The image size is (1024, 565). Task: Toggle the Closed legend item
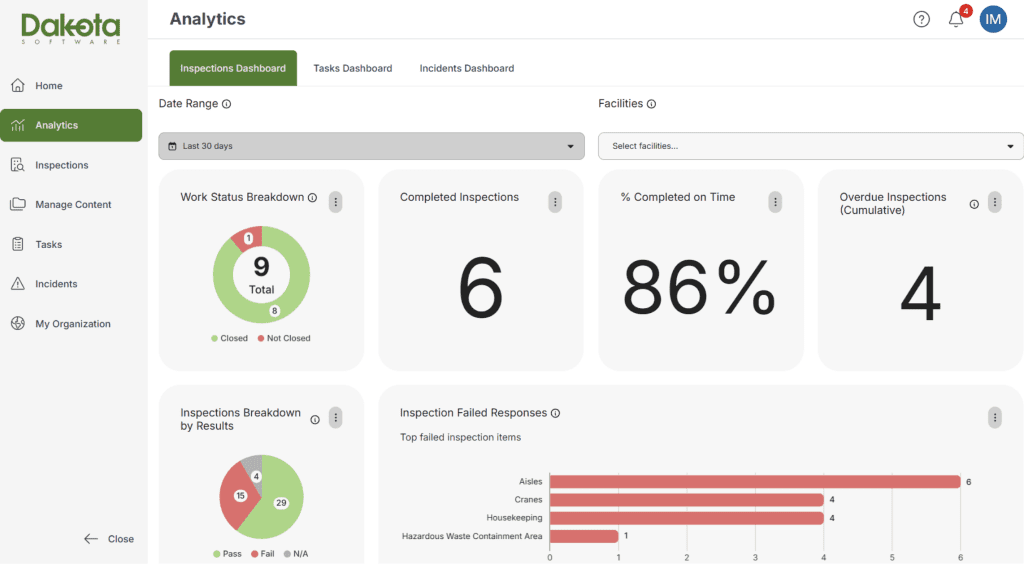[229, 338]
